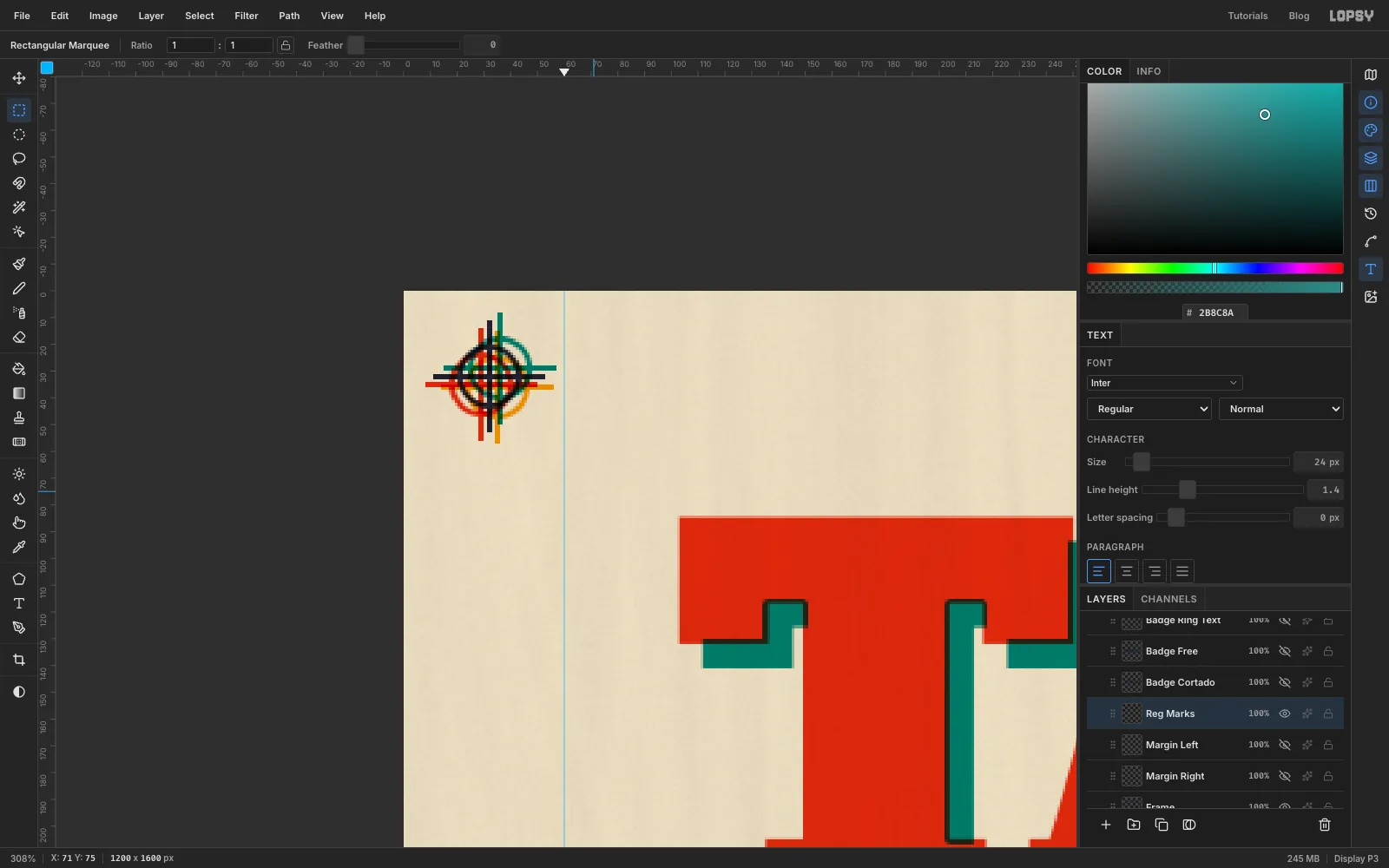Open the Blog link
1389x868 pixels.
coord(1299,16)
